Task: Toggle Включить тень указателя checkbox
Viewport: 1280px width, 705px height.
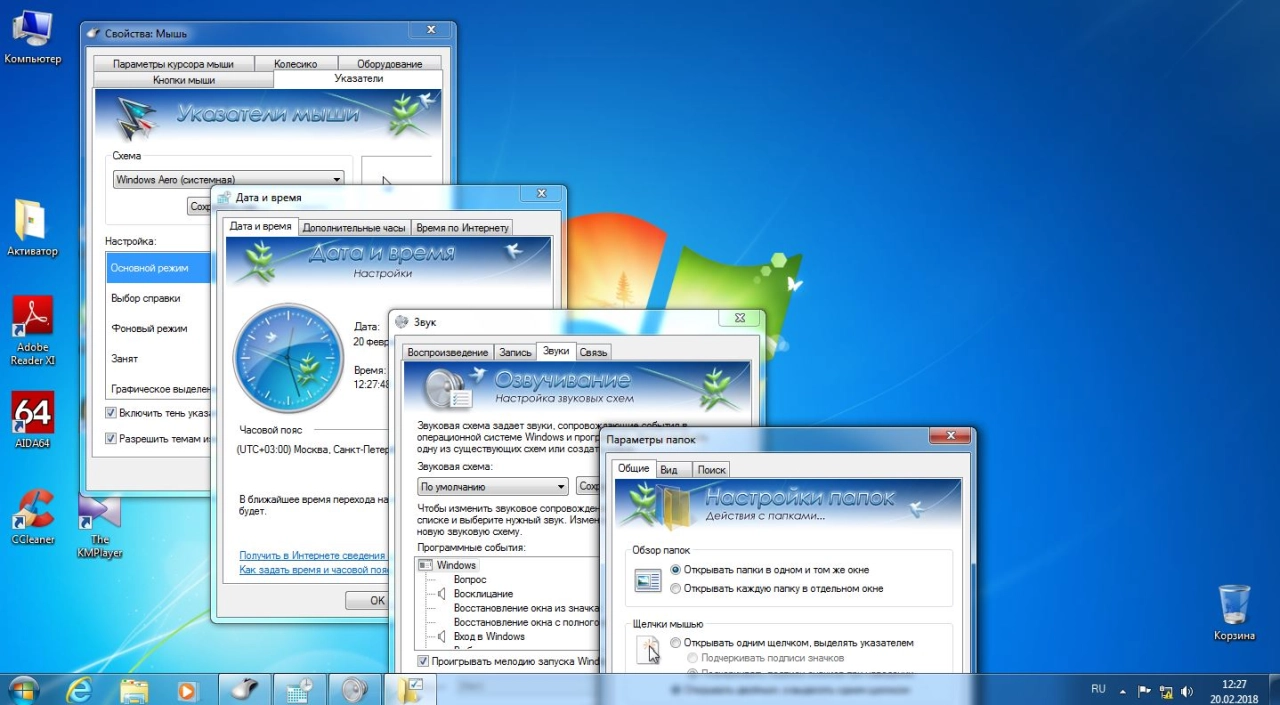Action: 111,412
